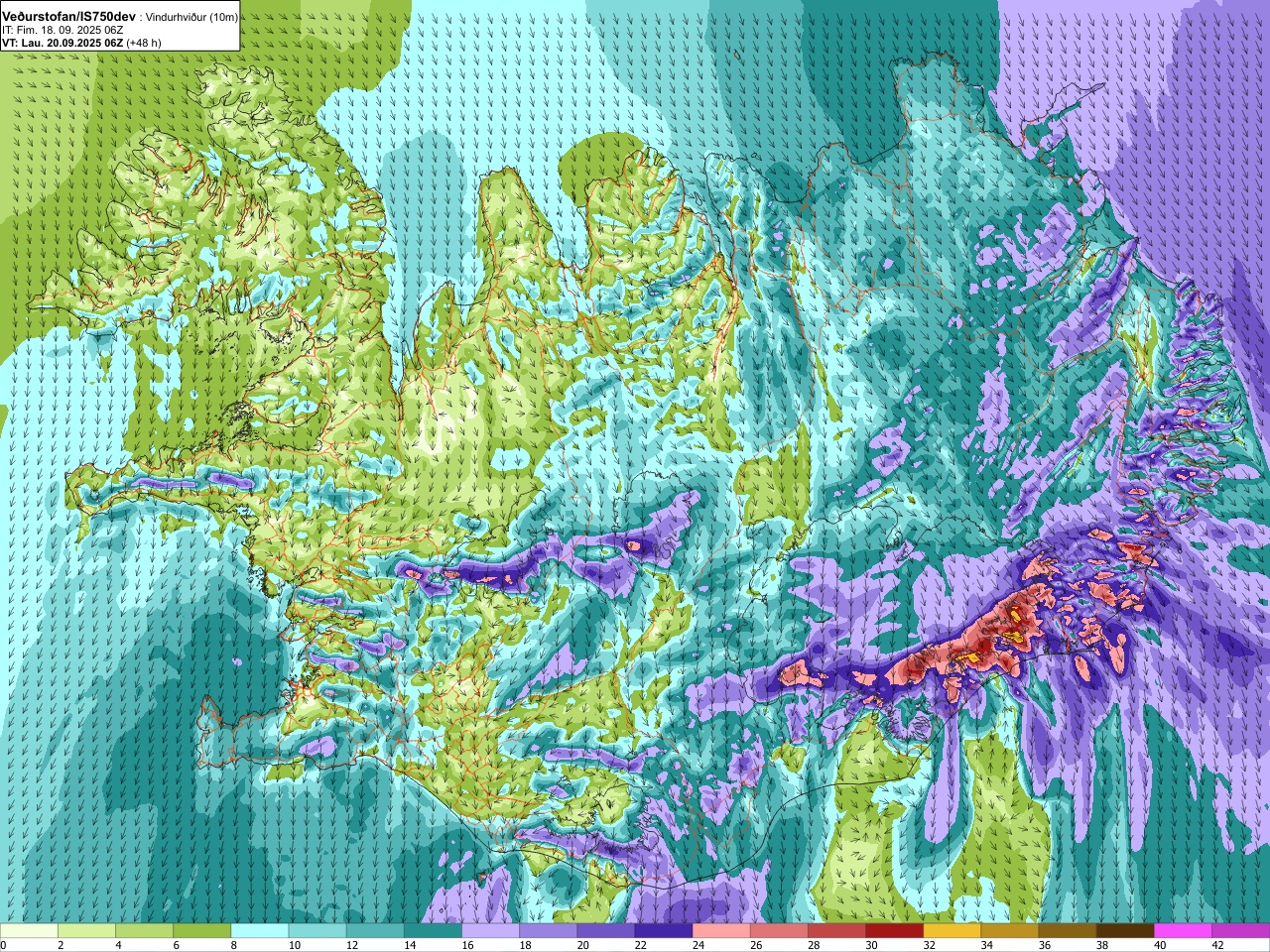Pick the brown legend swatch between 36 and 38

click(x=1068, y=931)
